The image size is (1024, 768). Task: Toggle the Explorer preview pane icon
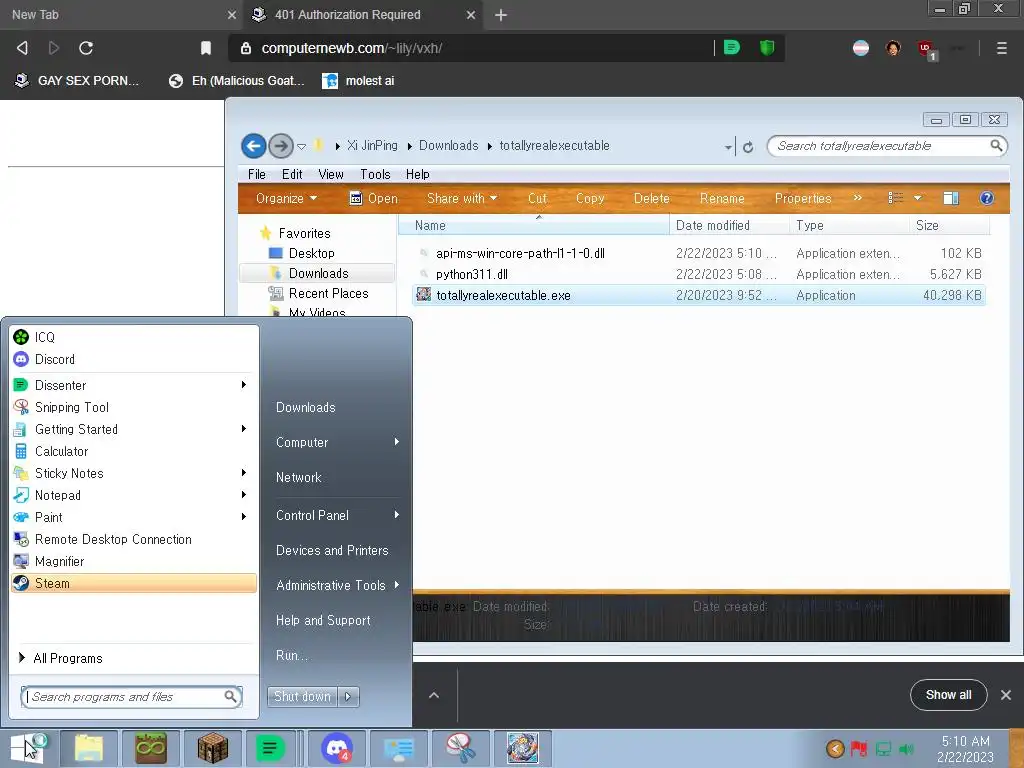[951, 199]
